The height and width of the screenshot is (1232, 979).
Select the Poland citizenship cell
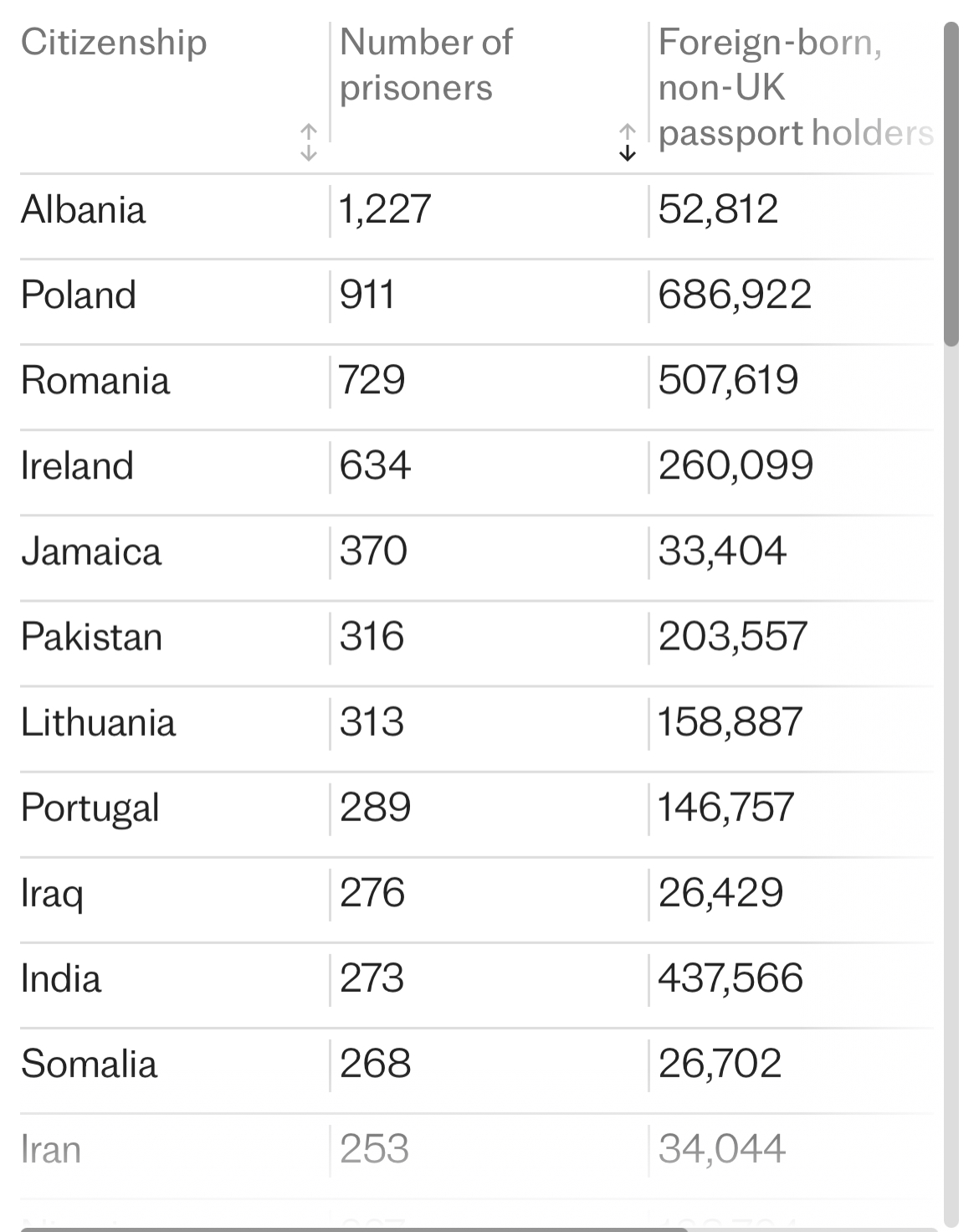(79, 295)
